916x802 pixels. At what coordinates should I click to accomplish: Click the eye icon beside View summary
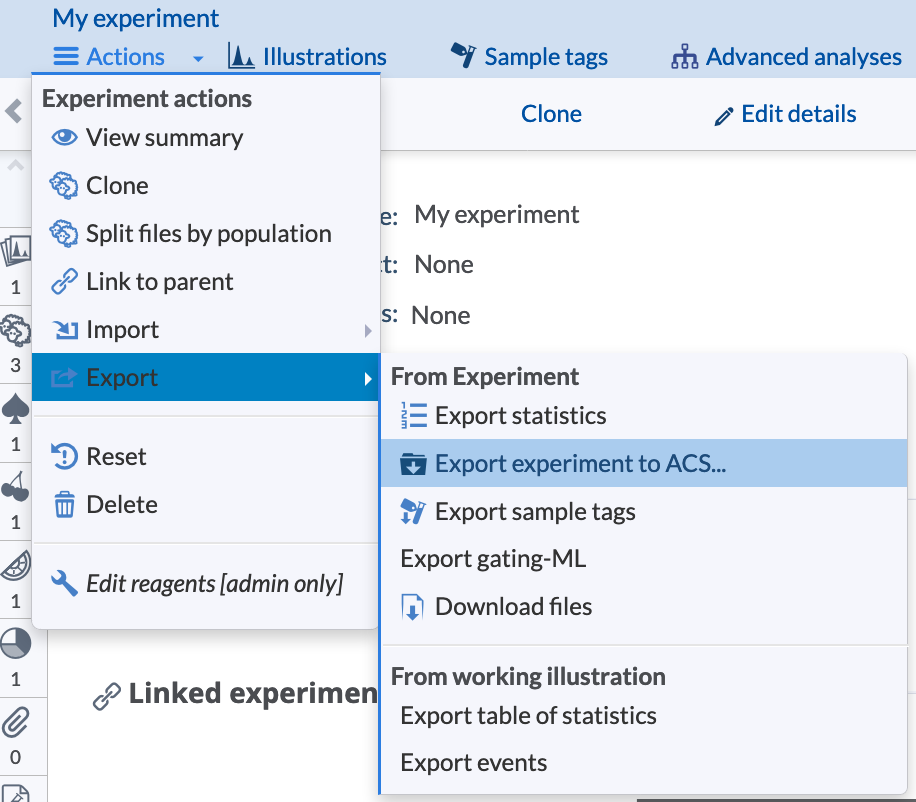64,137
